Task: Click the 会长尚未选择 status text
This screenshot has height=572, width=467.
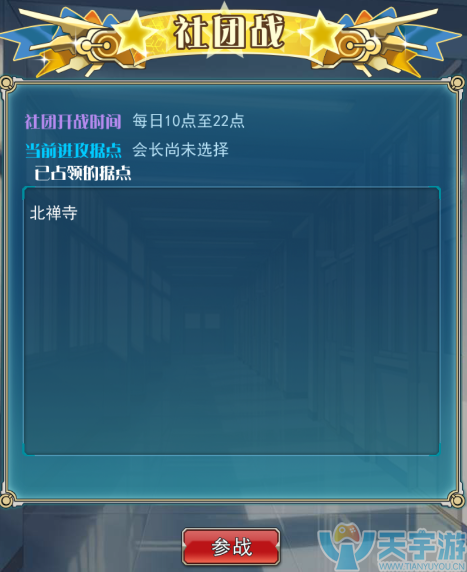Action: pyautogui.click(x=180, y=150)
